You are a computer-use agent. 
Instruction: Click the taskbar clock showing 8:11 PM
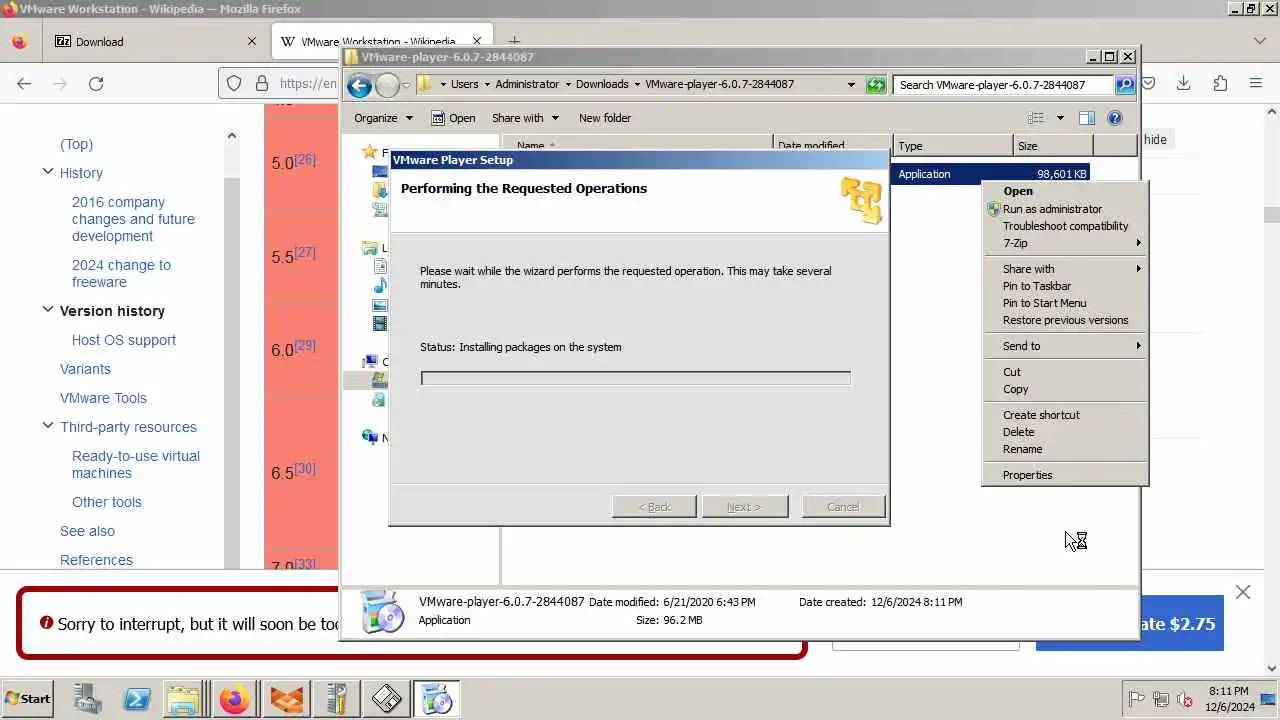[x=1228, y=699]
